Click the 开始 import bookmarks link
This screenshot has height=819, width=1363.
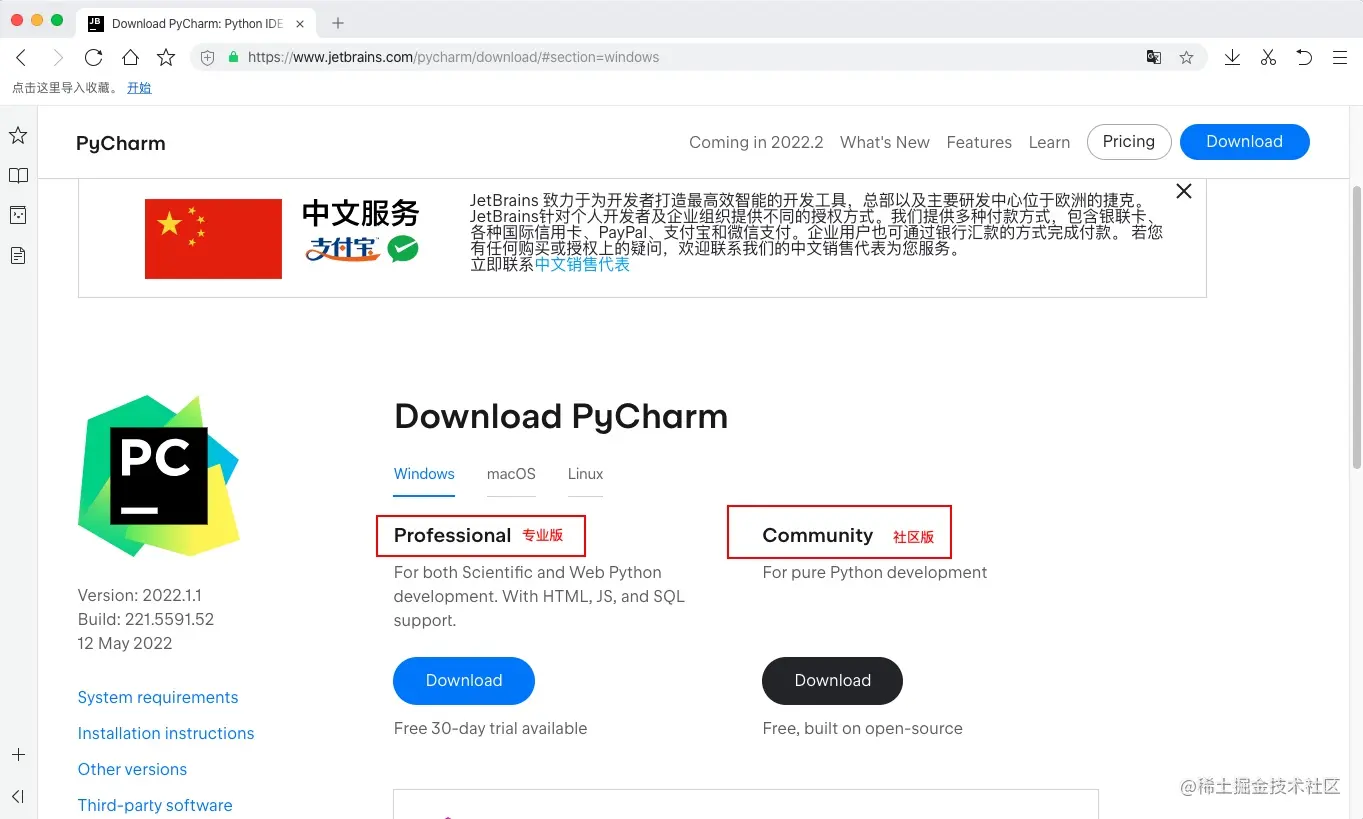click(x=139, y=88)
